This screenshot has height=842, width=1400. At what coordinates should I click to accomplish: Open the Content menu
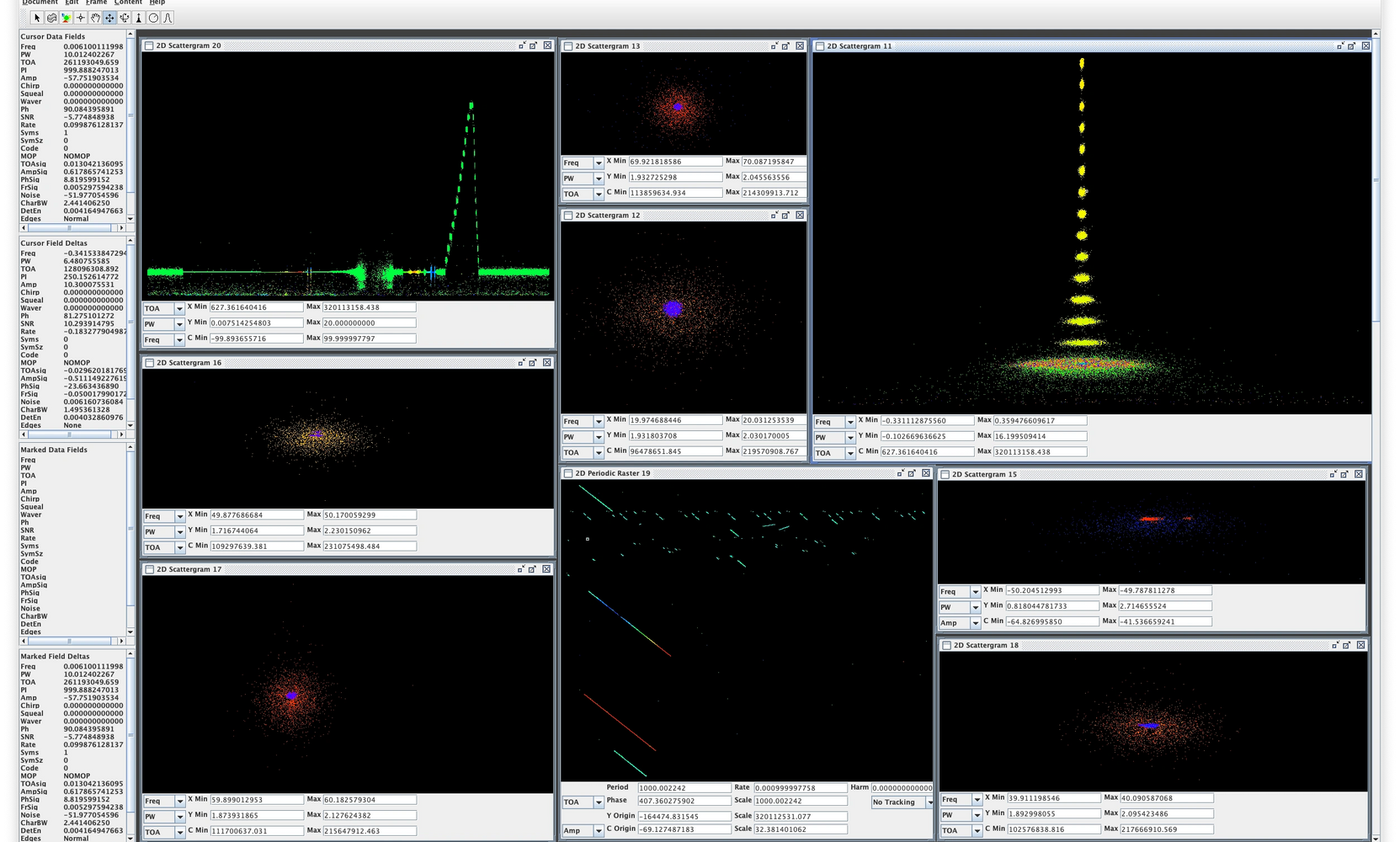[128, 3]
